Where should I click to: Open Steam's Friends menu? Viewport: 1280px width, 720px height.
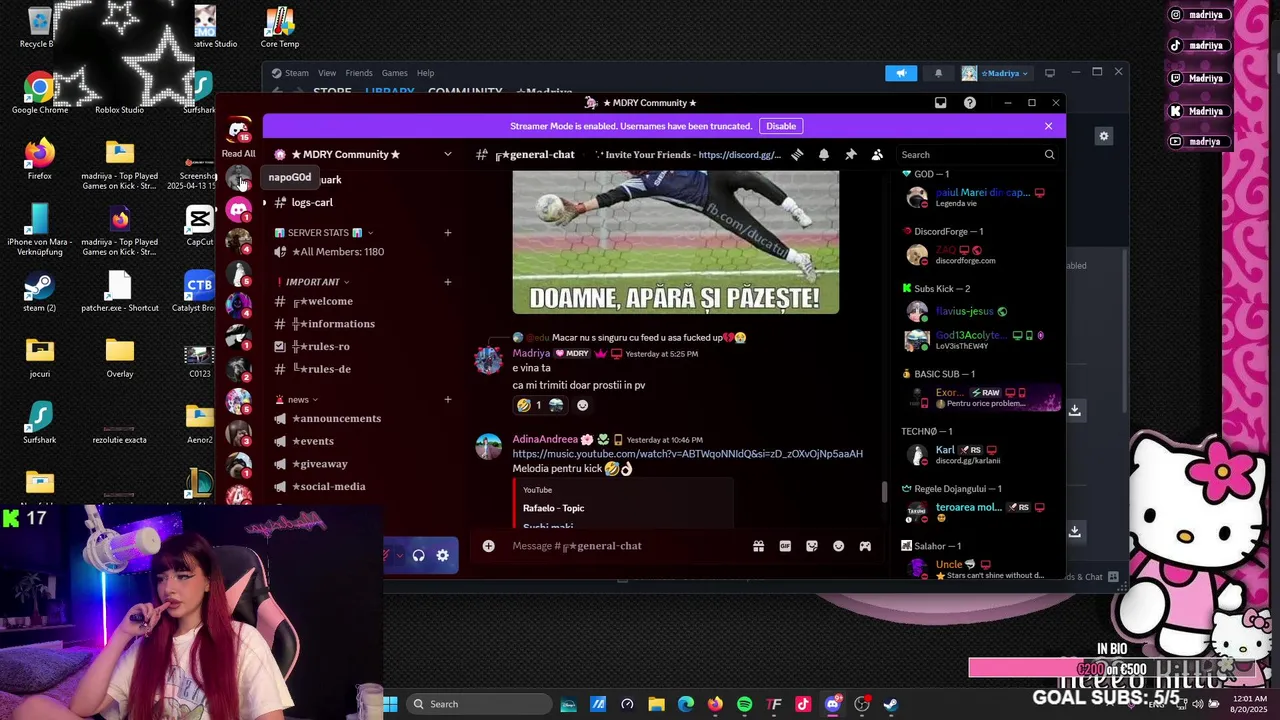[x=359, y=73]
